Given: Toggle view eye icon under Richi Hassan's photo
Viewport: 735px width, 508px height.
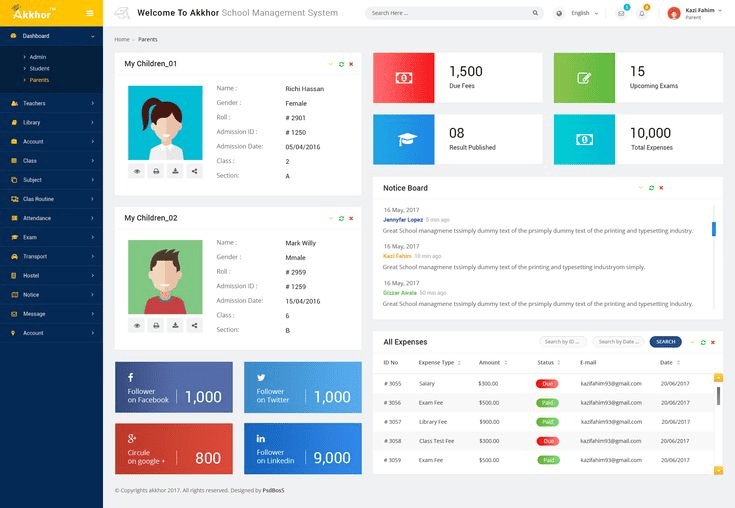Looking at the screenshot, I should (x=137, y=171).
